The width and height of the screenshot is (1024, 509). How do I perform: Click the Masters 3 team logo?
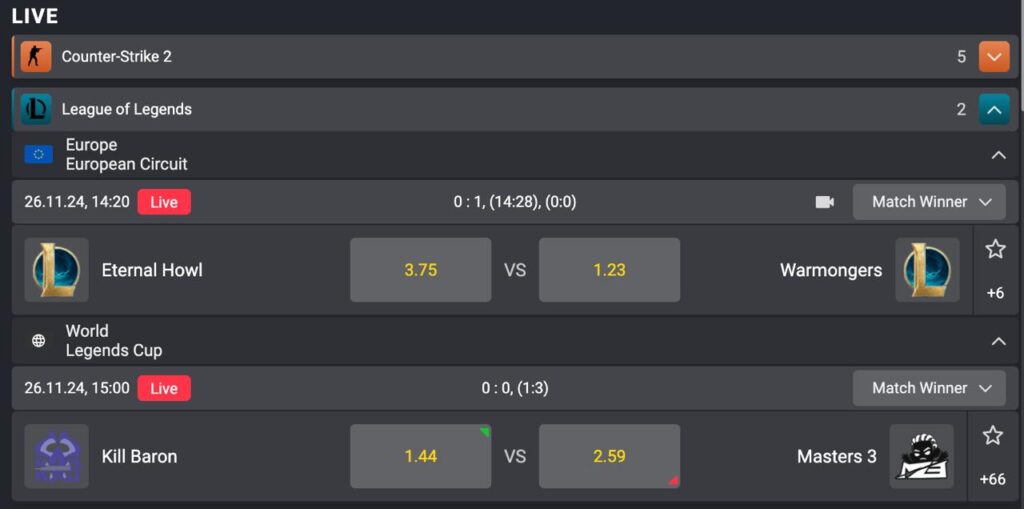921,456
